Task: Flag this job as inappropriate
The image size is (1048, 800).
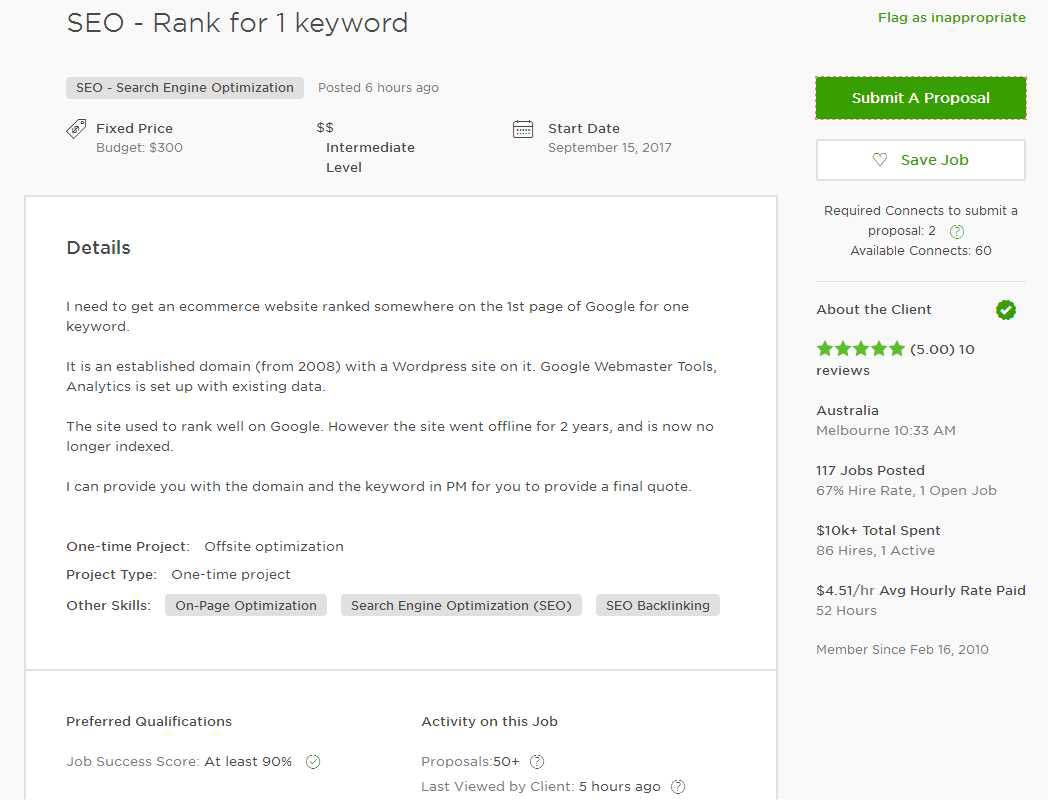Action: pyautogui.click(x=951, y=17)
